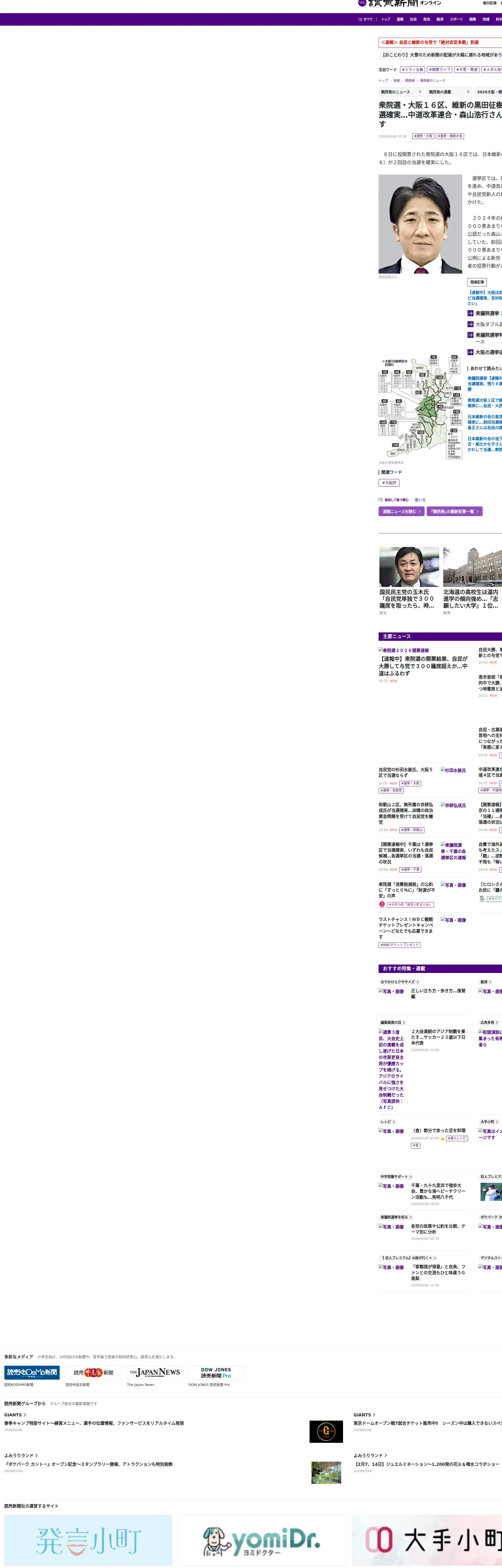Viewport: 502px width, 1568px height.
Task: Click the #選挙・維新の会 tag under headline
Action: click(450, 136)
